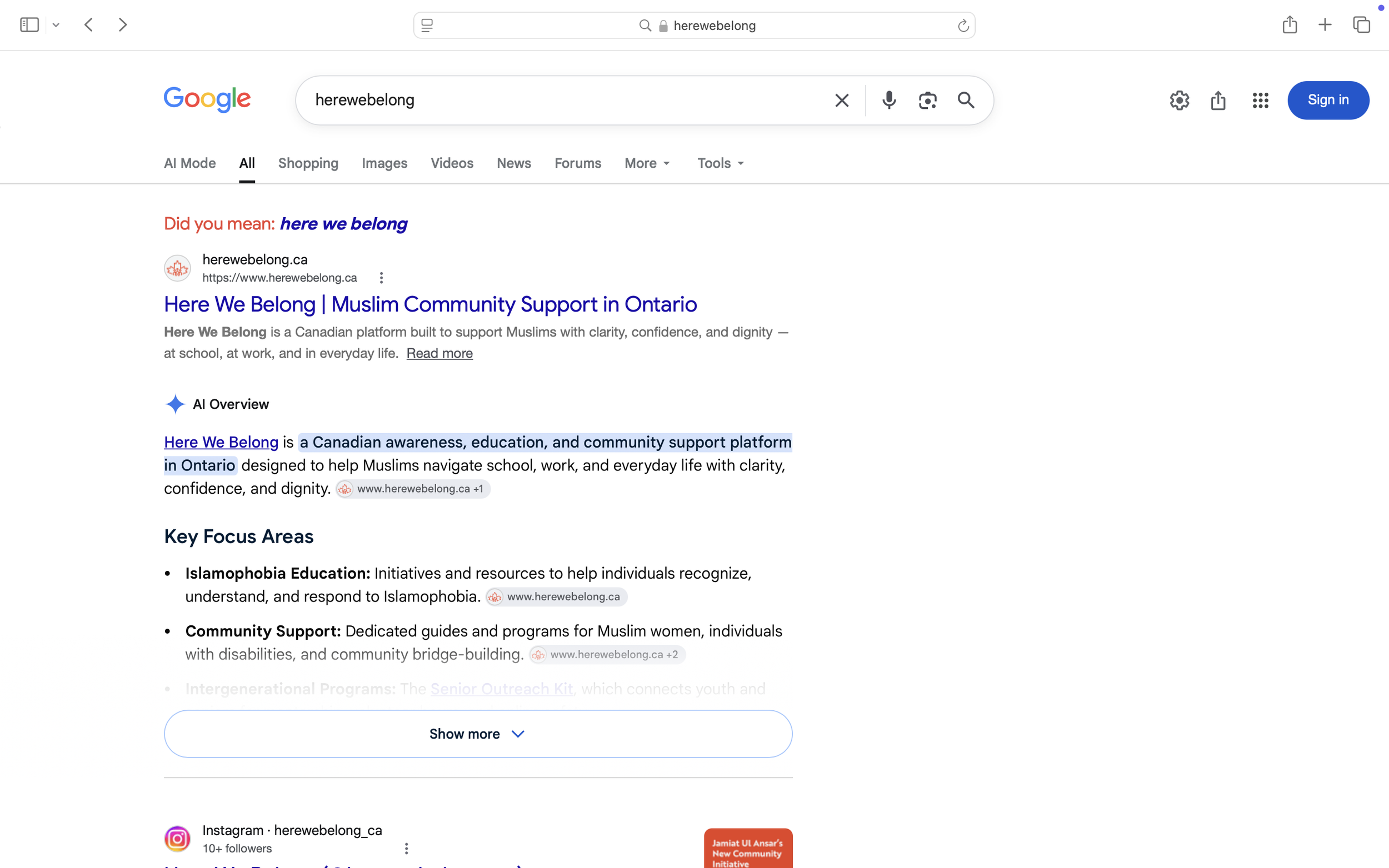
Task: Switch to the Forums tab
Action: [x=578, y=164]
